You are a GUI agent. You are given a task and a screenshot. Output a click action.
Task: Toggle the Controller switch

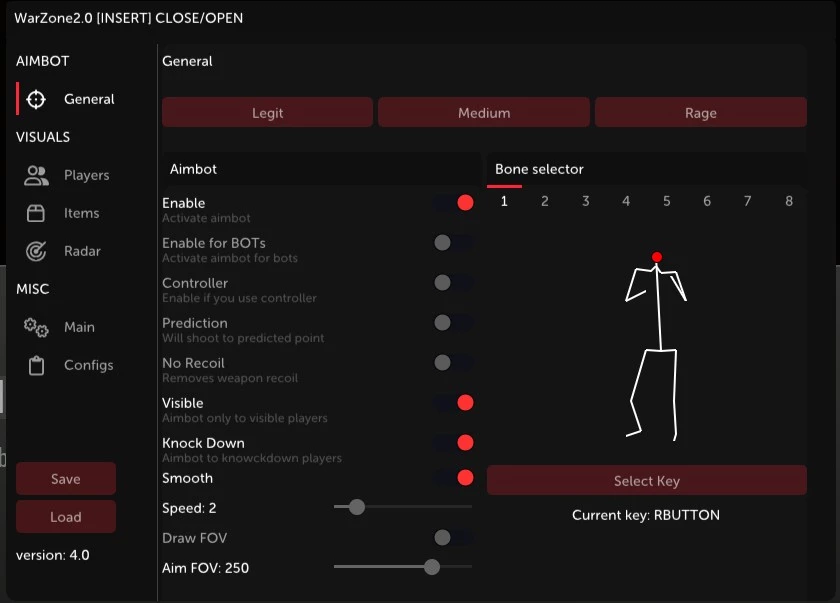pos(454,282)
